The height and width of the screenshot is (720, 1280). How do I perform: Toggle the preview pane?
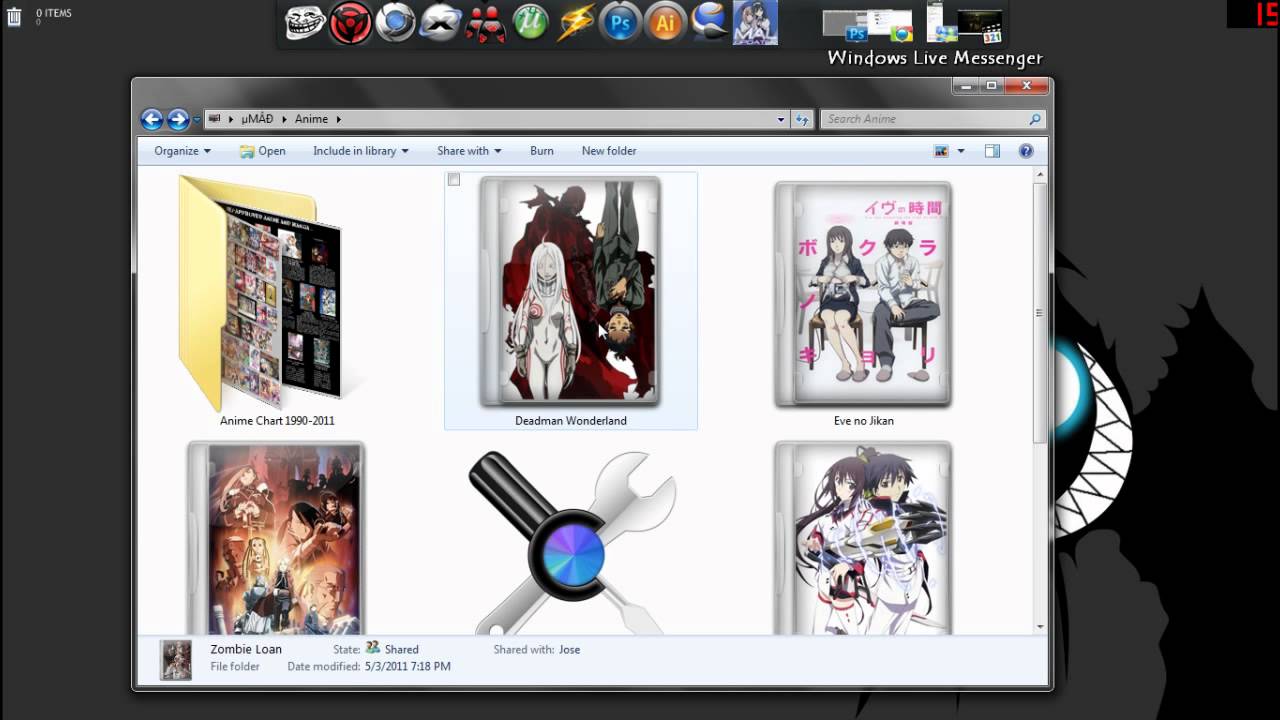tap(992, 151)
